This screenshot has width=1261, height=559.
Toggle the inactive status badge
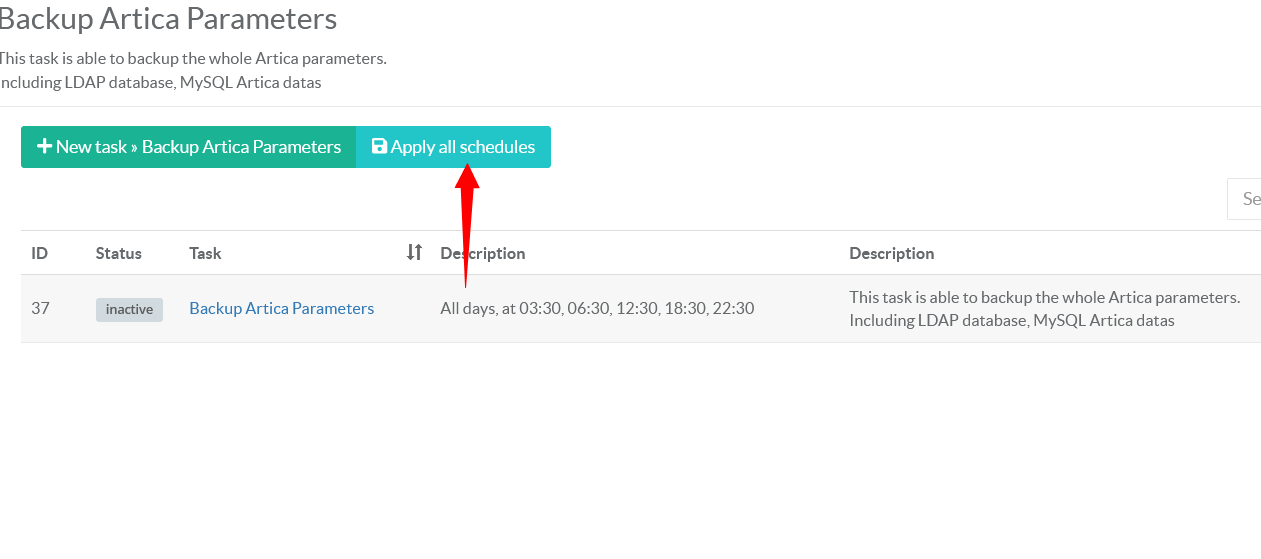click(x=129, y=310)
